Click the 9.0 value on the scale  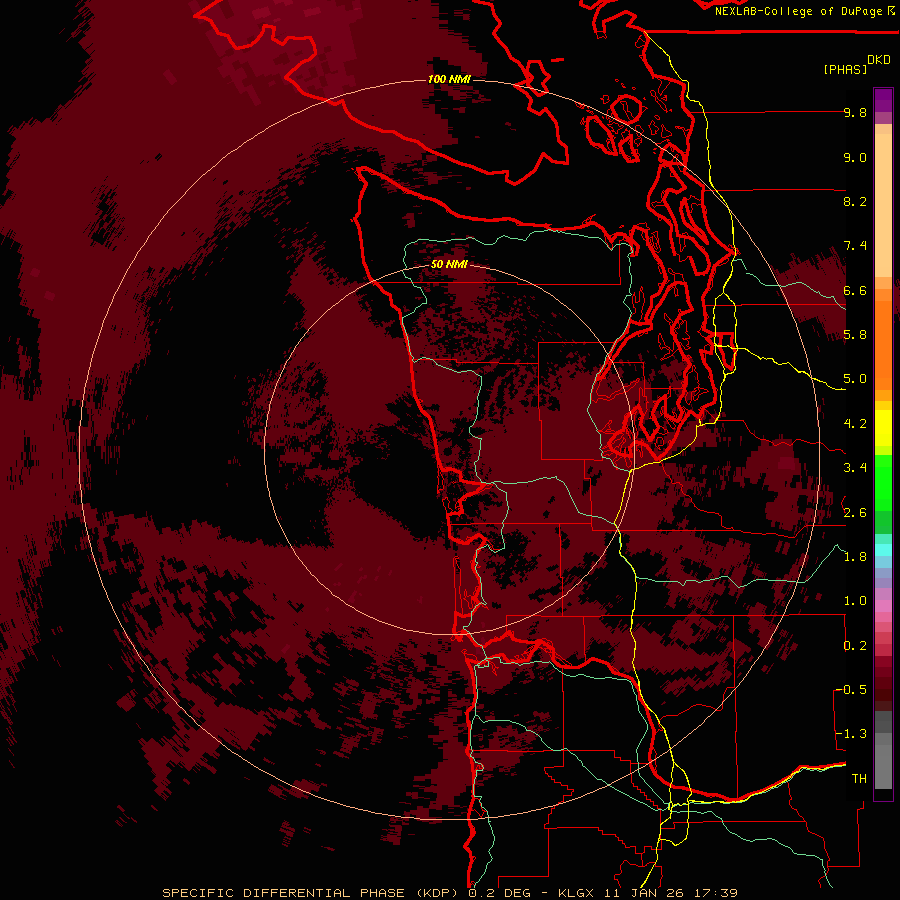(x=855, y=158)
